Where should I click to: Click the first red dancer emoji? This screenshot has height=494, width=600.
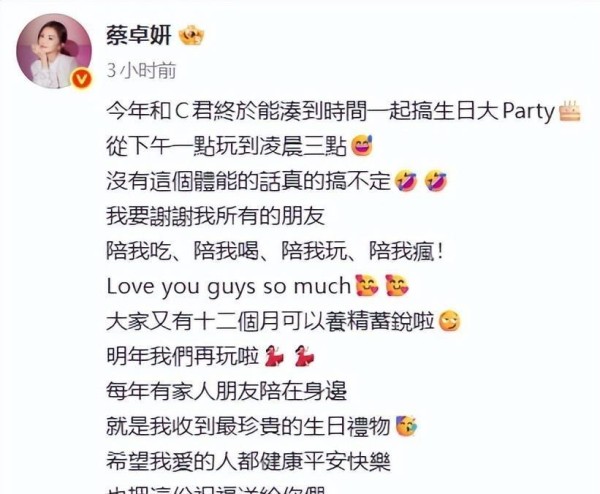click(x=274, y=356)
